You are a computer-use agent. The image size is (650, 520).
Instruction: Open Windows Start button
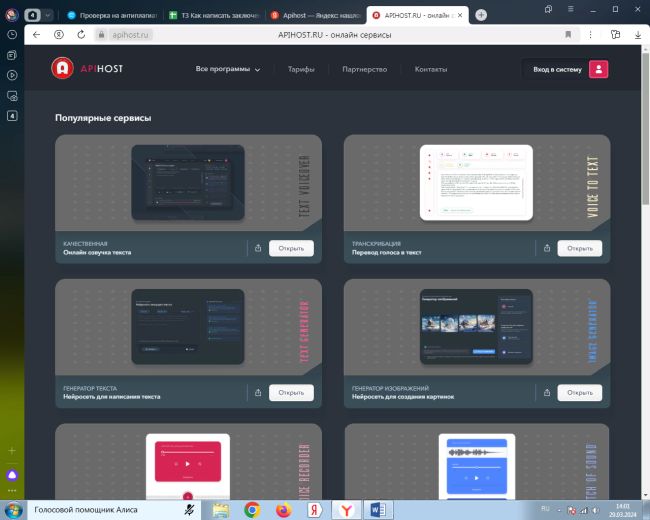tap(14, 510)
